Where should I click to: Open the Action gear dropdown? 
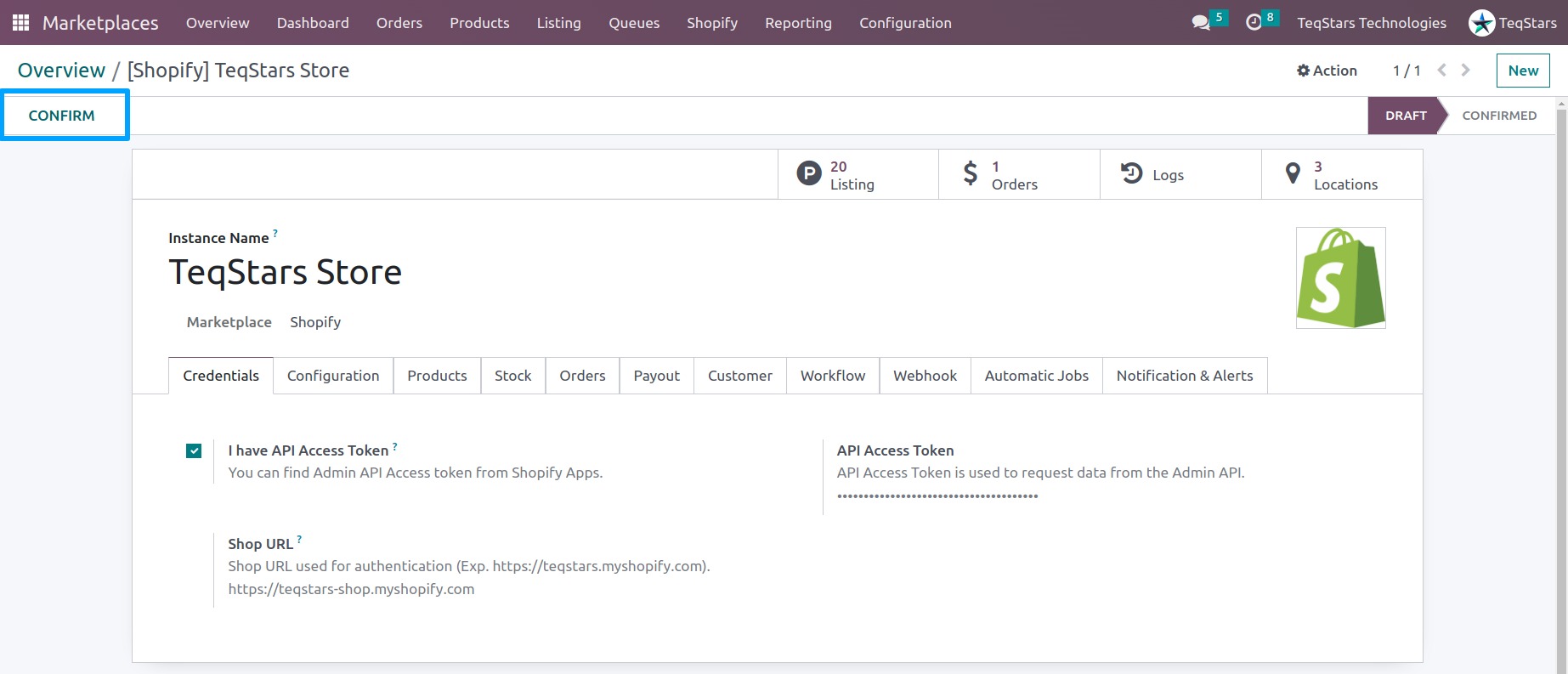1327,71
